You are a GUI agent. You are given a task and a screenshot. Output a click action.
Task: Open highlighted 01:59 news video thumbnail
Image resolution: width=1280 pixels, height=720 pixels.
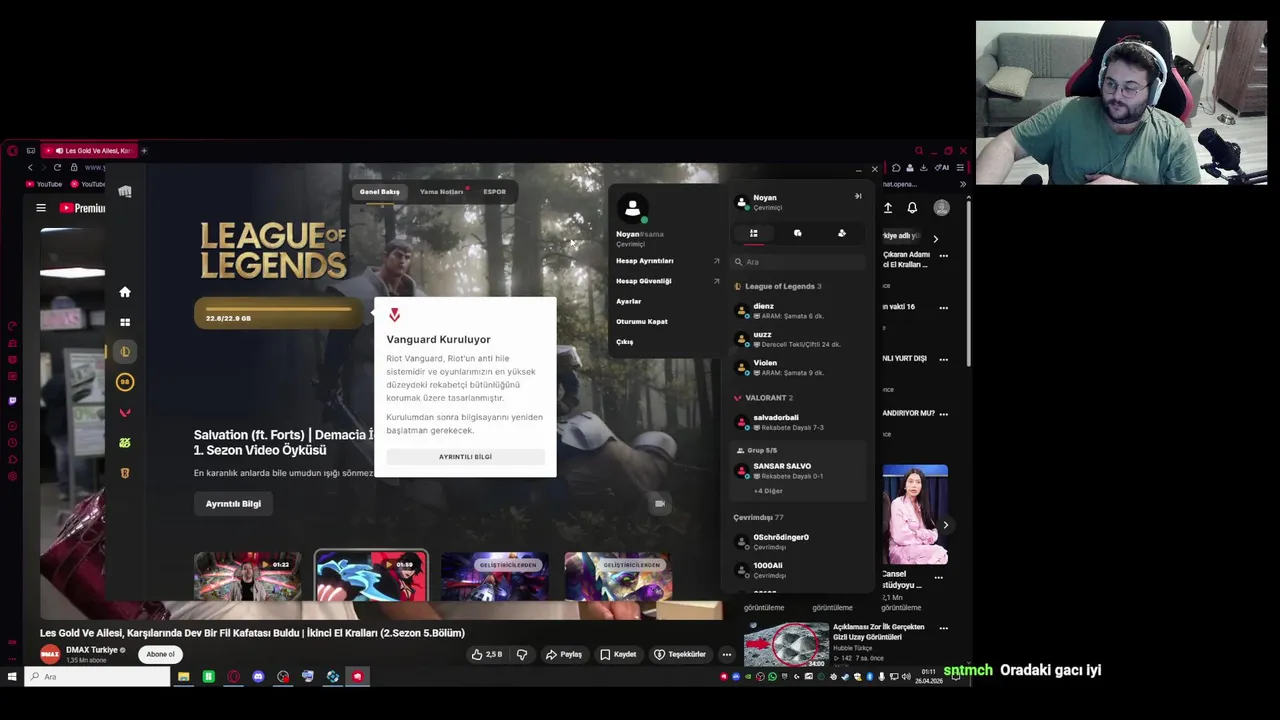point(371,577)
